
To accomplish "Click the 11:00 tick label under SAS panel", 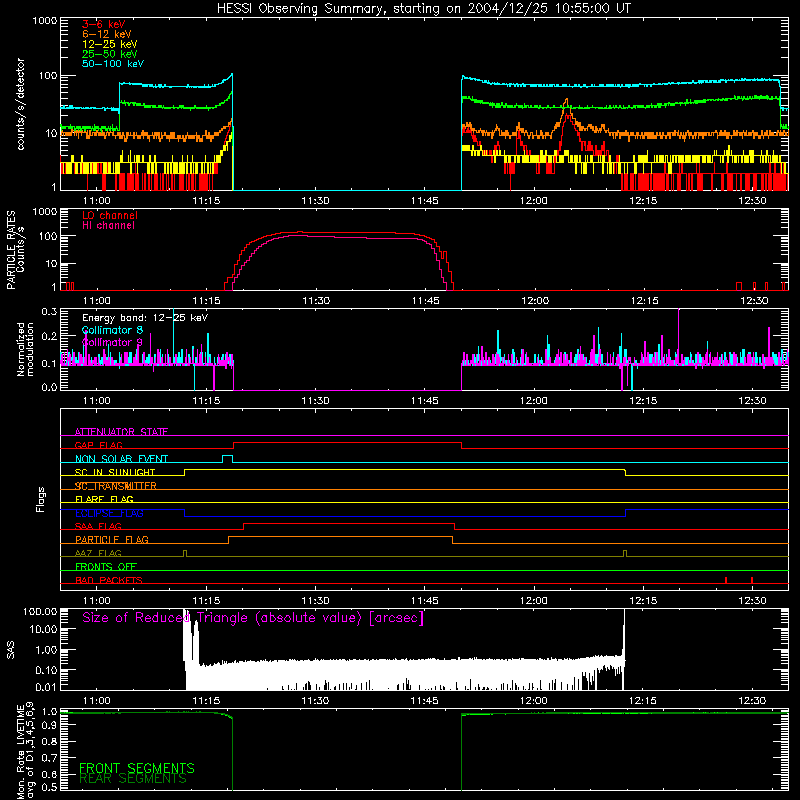I will [96, 701].
